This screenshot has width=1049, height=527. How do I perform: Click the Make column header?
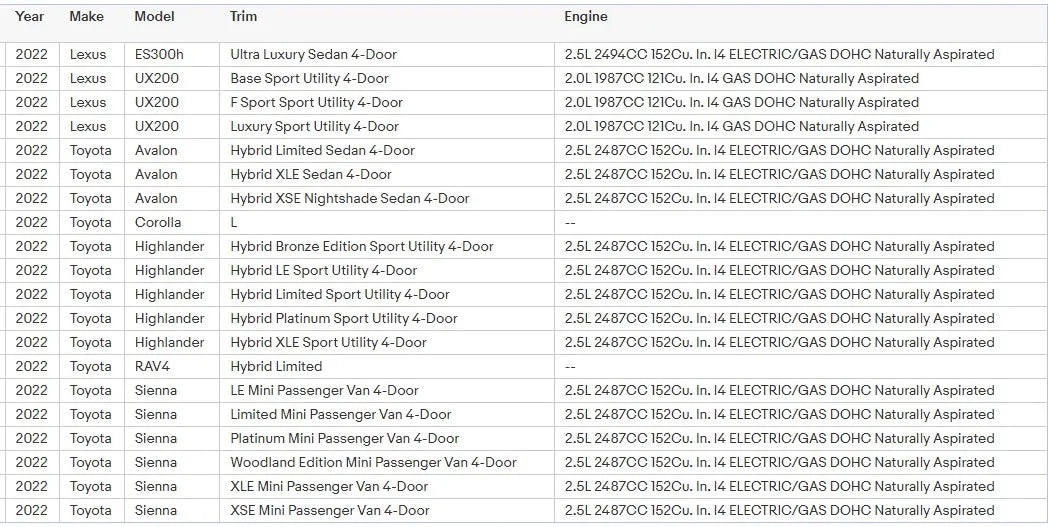(x=86, y=16)
